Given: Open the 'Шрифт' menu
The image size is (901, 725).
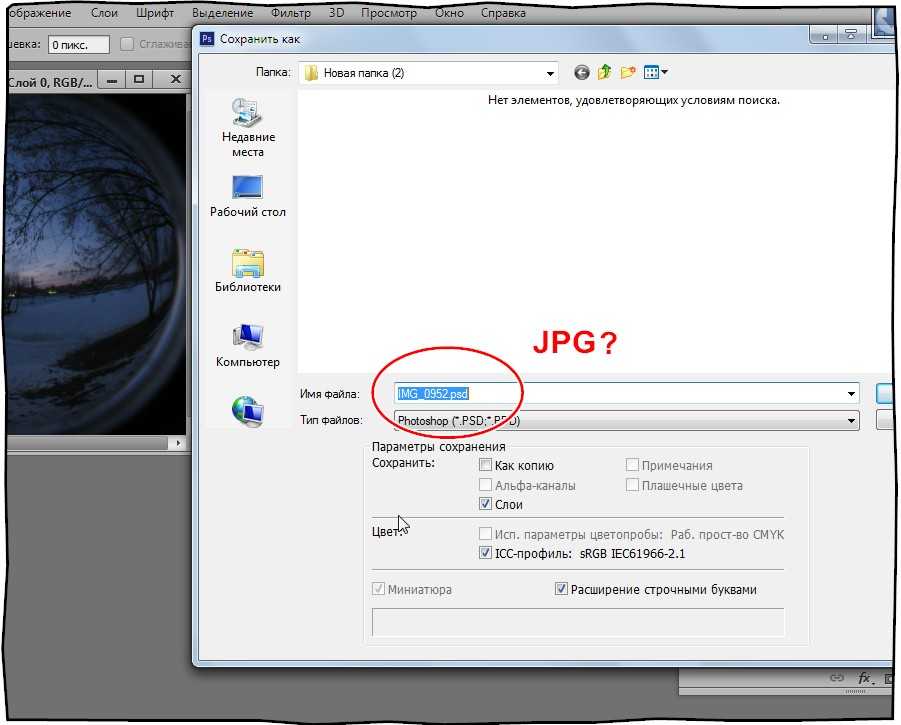Looking at the screenshot, I should point(155,13).
